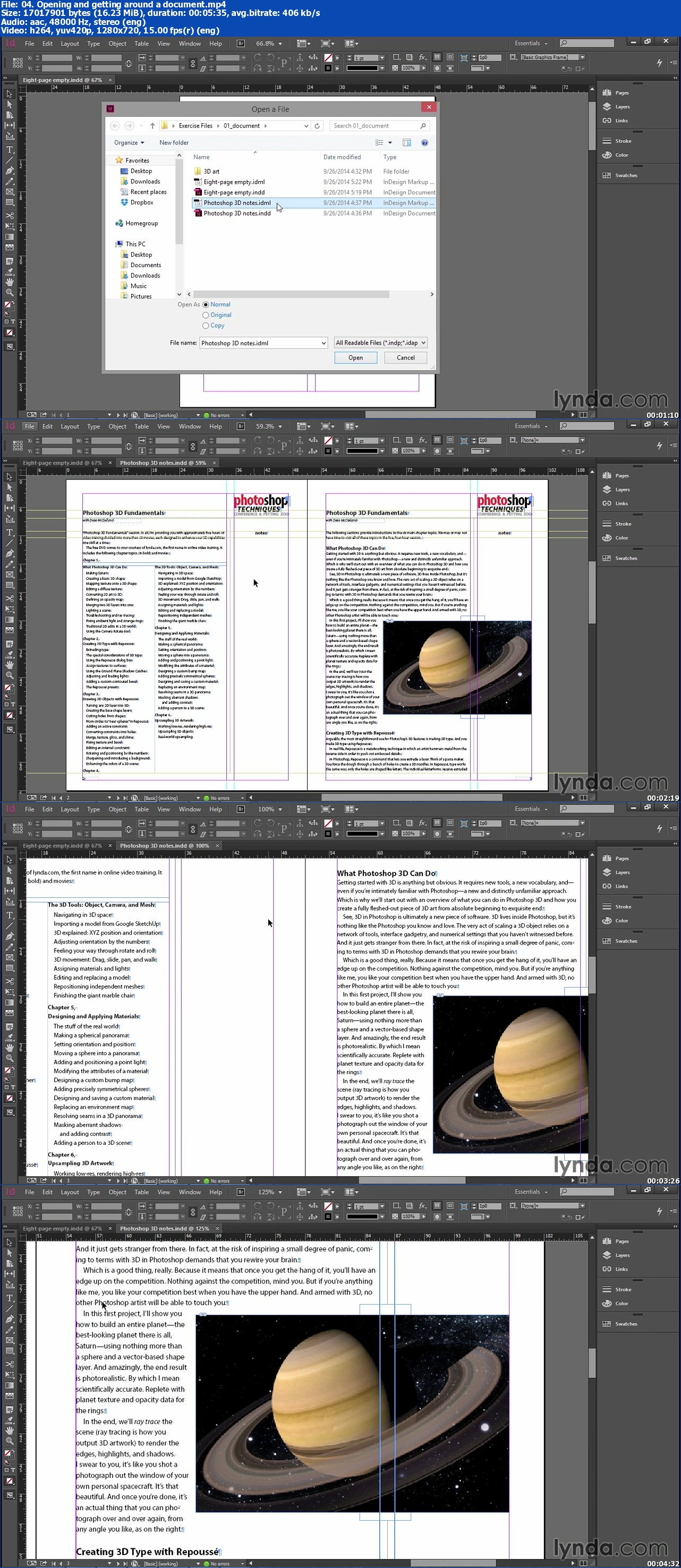Select Eight-page empty.idml in the file list
This screenshot has width=681, height=1568.
(234, 182)
